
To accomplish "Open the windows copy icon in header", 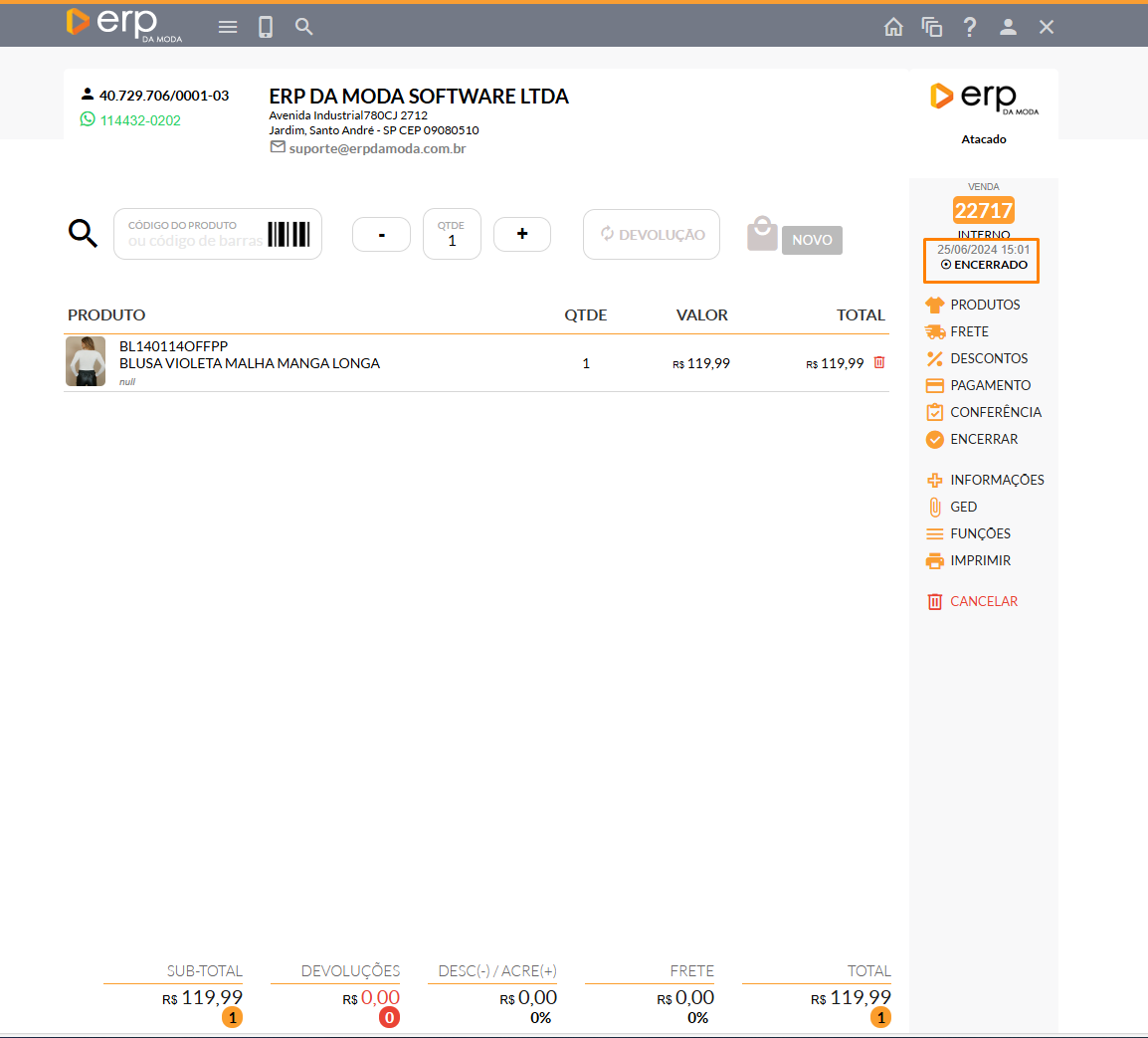I will tap(932, 27).
